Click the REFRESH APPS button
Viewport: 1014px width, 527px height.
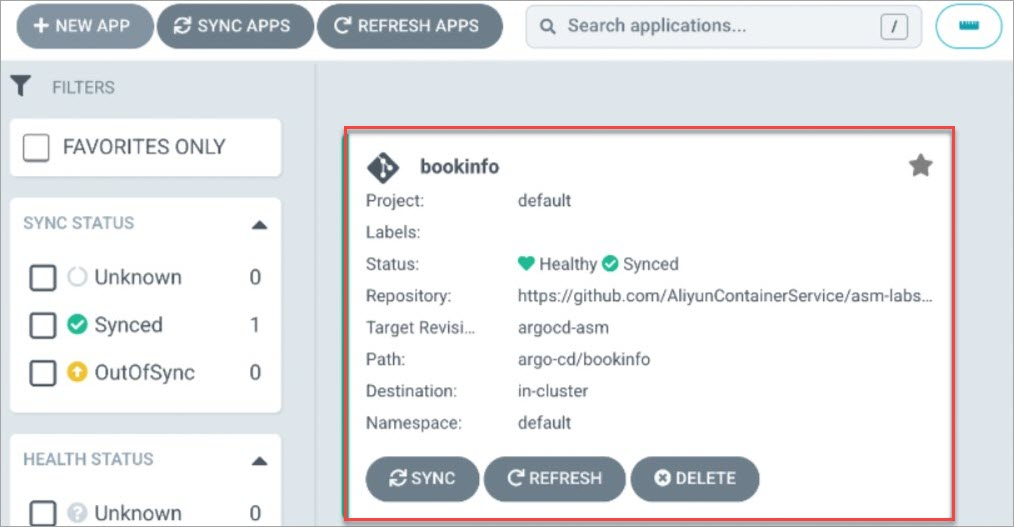pyautogui.click(x=409, y=26)
